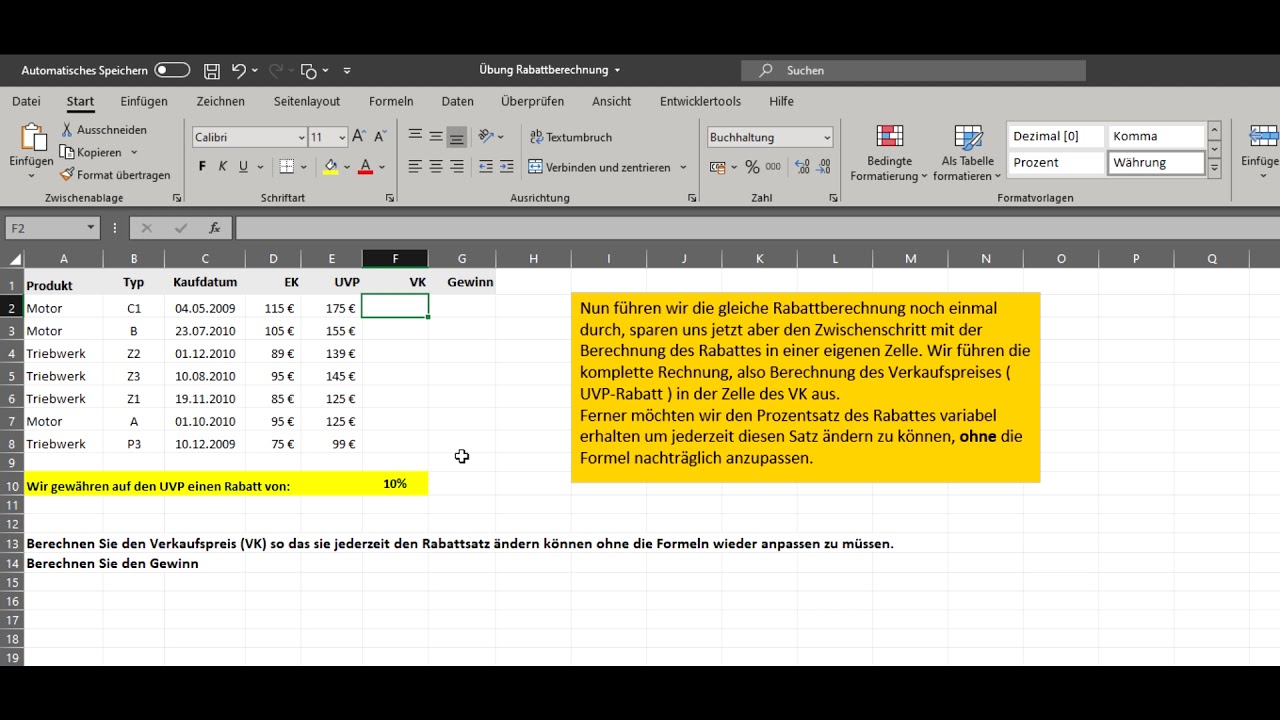
Task: Open the Buchhaltung number format dropdown
Action: coord(827,137)
